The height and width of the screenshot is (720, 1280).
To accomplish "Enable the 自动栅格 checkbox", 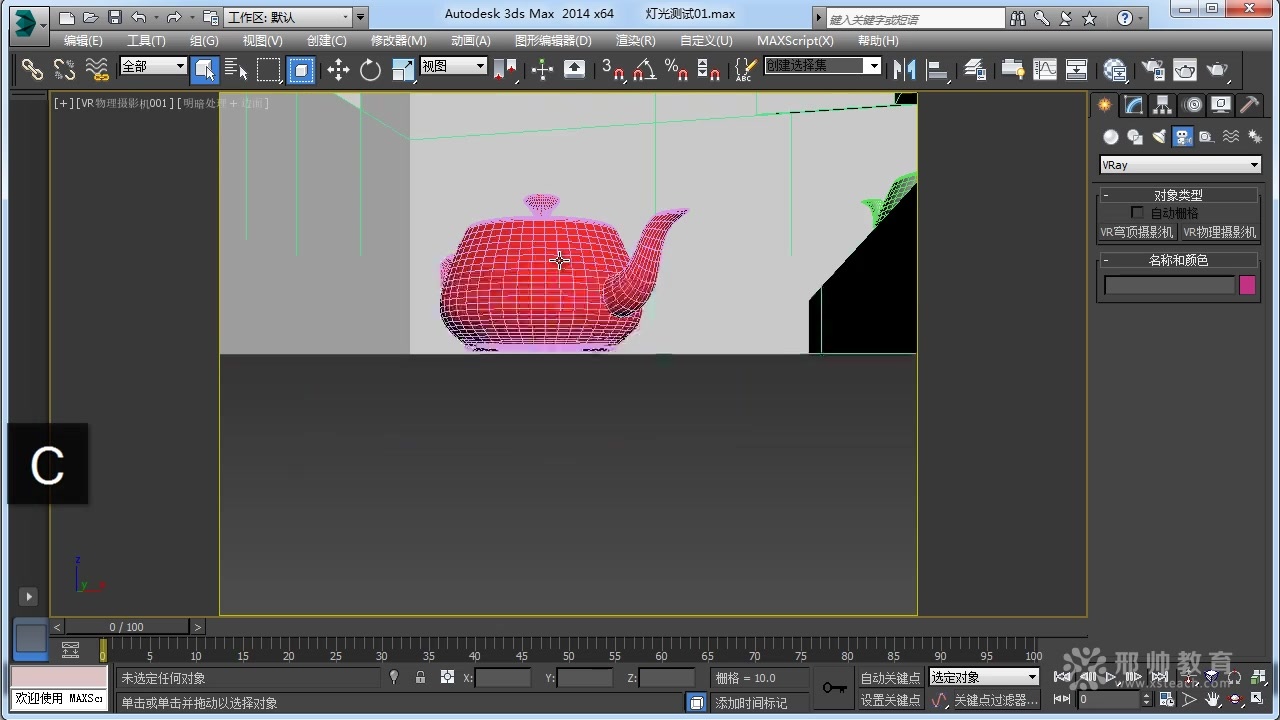I will 1137,213.
